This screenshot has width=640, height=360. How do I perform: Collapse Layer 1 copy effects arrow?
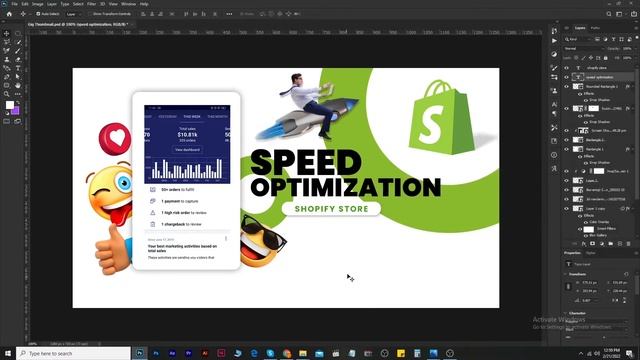click(x=633, y=209)
